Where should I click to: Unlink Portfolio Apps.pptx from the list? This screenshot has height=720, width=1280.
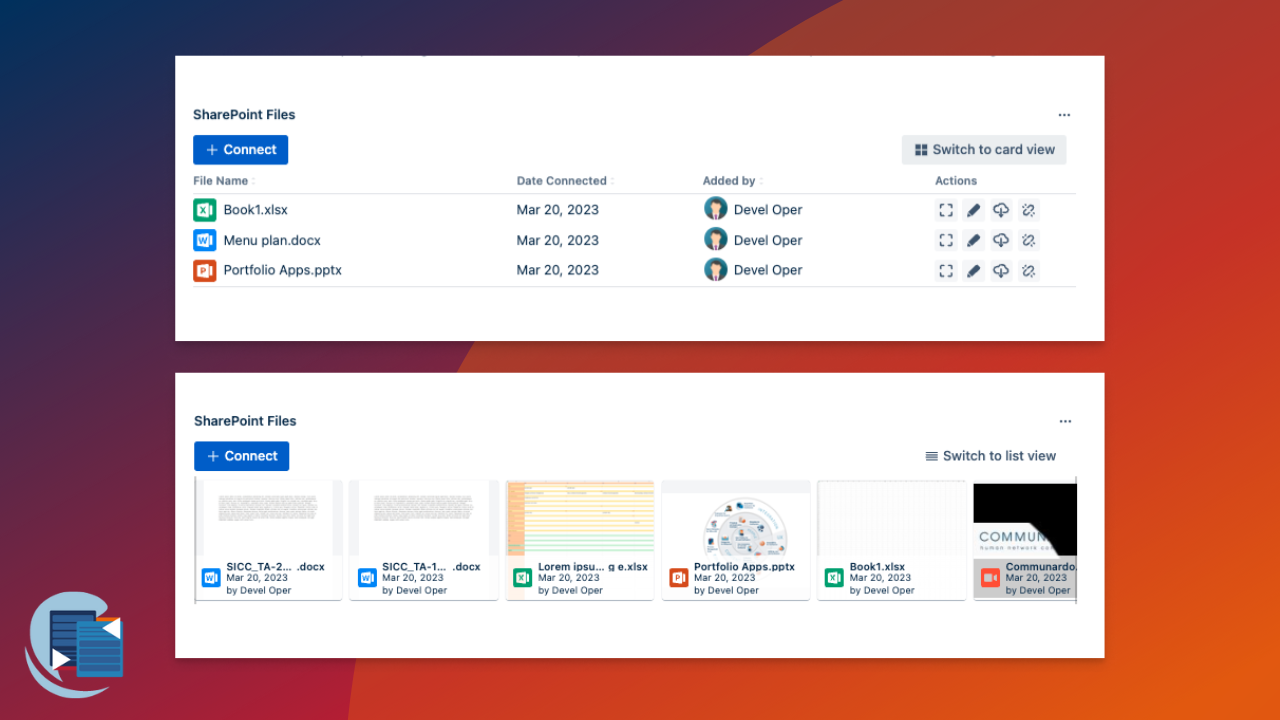pyautogui.click(x=1028, y=270)
